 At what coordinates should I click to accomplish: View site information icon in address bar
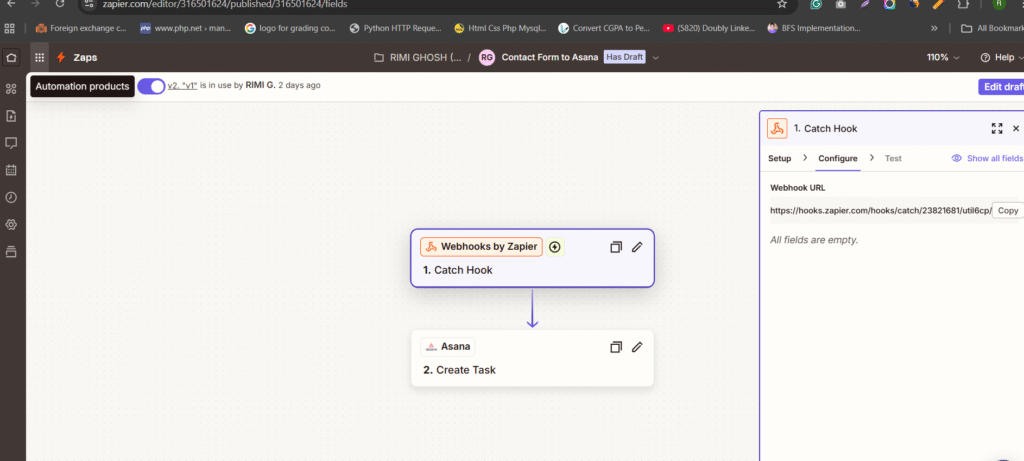pyautogui.click(x=90, y=3)
